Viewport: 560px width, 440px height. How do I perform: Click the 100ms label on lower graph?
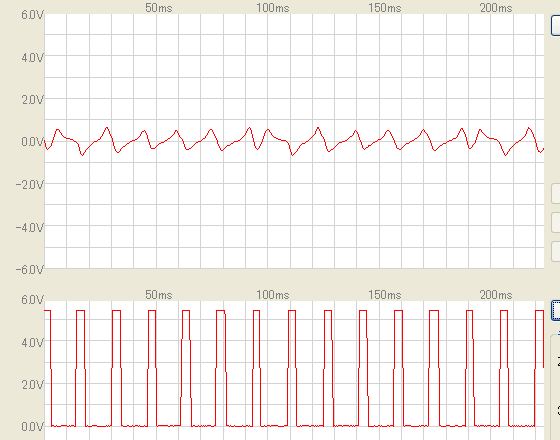coord(272,295)
